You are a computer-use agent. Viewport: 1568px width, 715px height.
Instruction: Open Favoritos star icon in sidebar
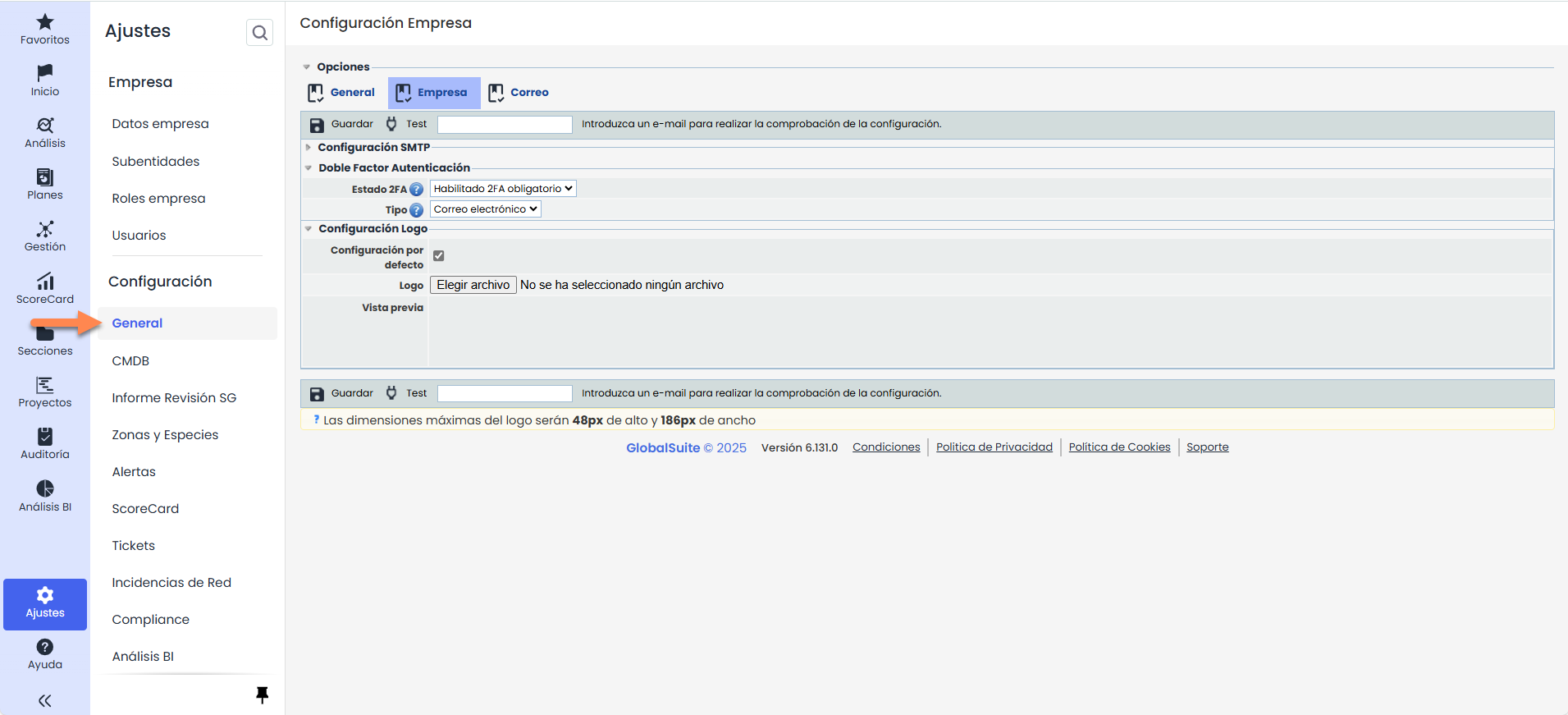[x=45, y=23]
